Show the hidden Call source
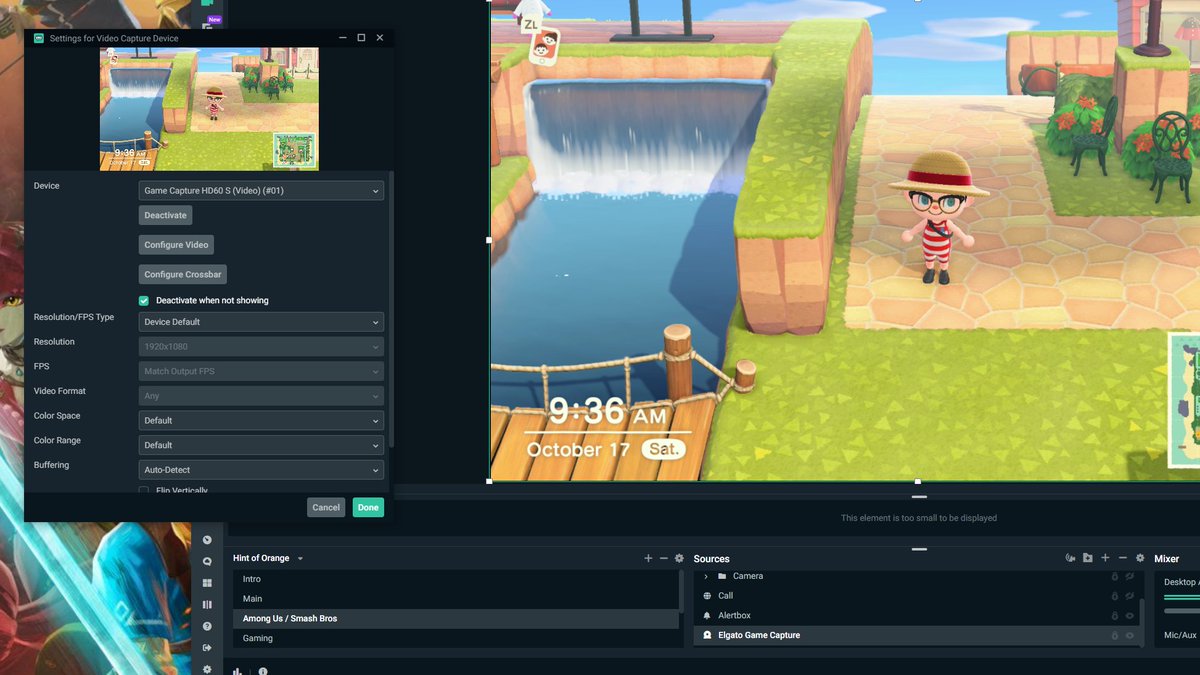Viewport: 1200px width, 675px height. [1130, 596]
